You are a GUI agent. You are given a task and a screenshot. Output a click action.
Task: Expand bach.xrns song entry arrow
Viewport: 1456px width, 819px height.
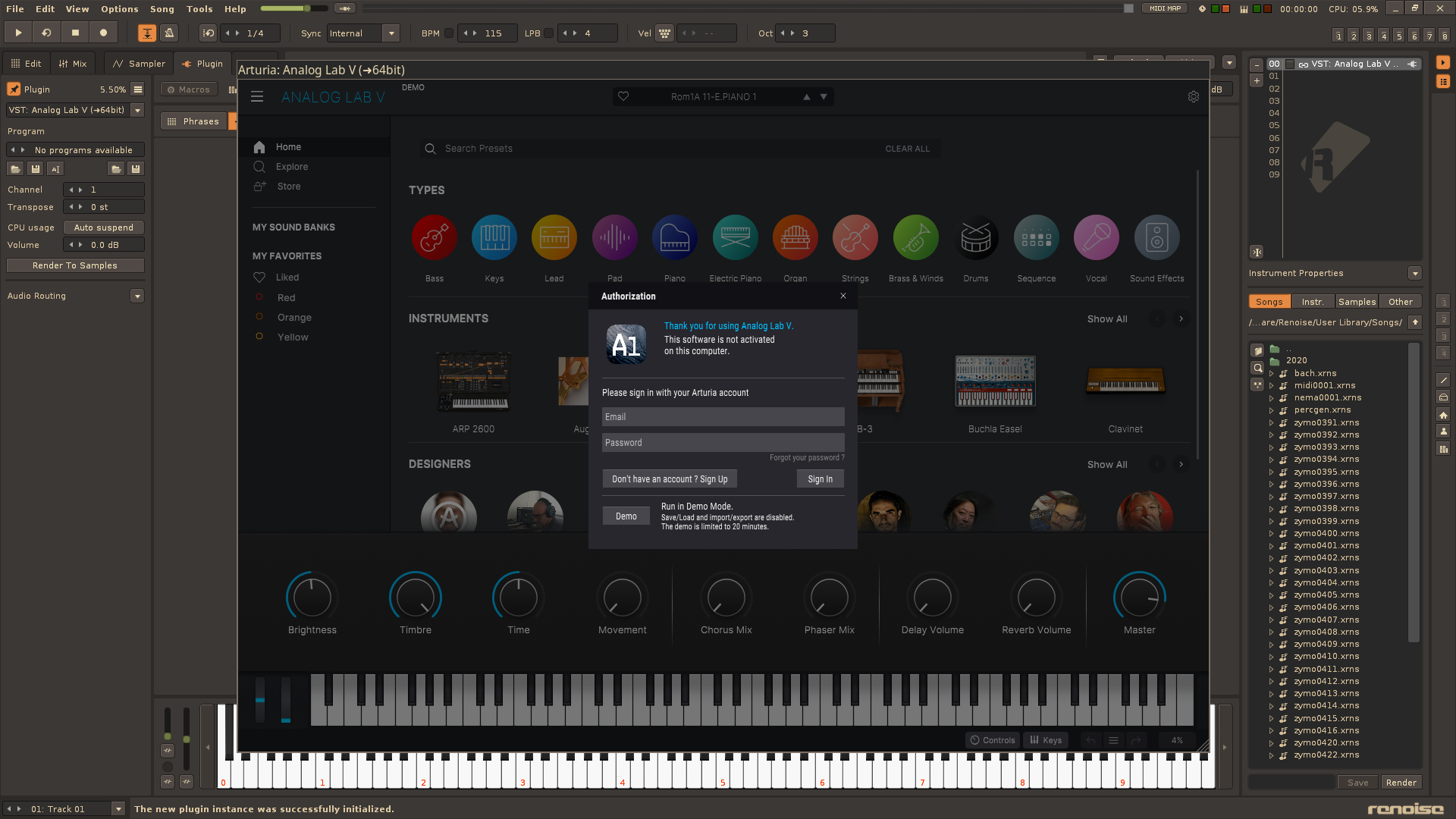[1272, 374]
